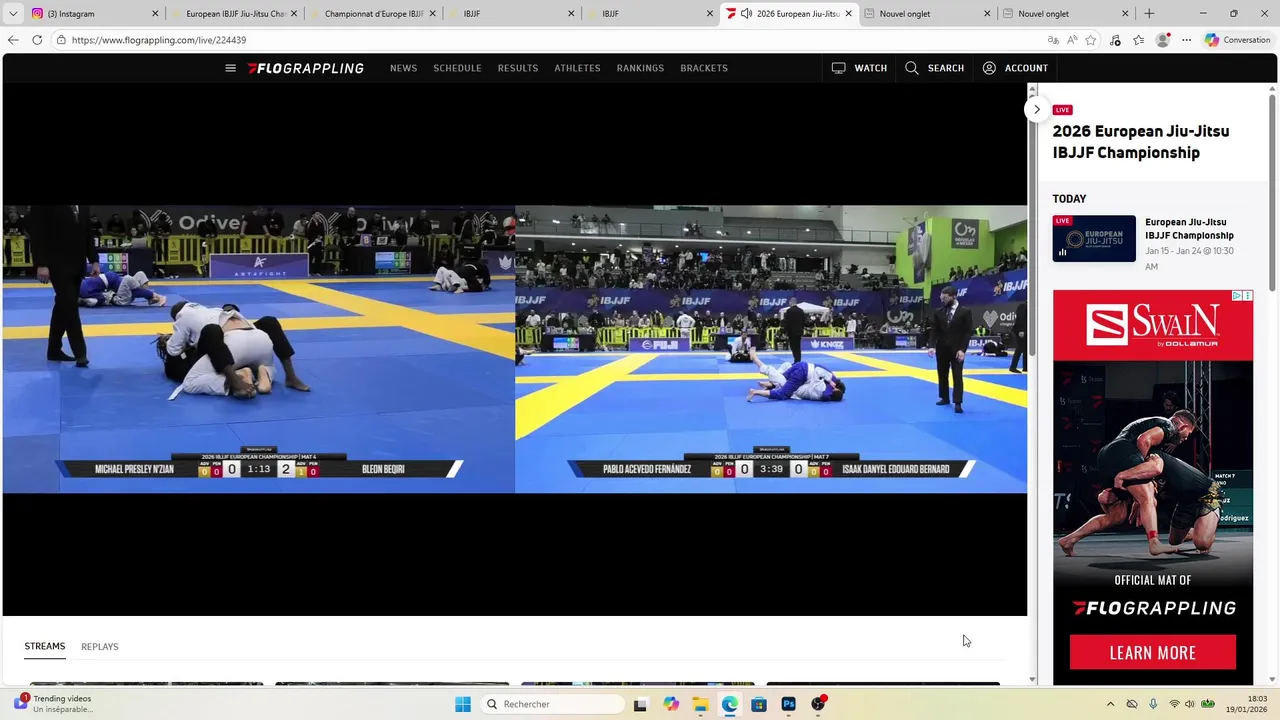The width and height of the screenshot is (1280, 720).
Task: Click the Jan 15 - Jan 24 date text
Action: tap(1189, 258)
